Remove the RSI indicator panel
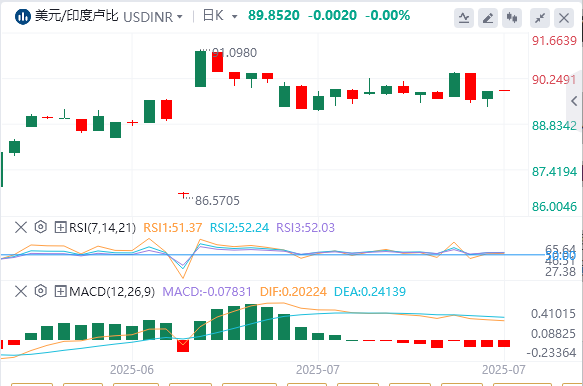Viewport: 583px width, 386px height. [21, 227]
